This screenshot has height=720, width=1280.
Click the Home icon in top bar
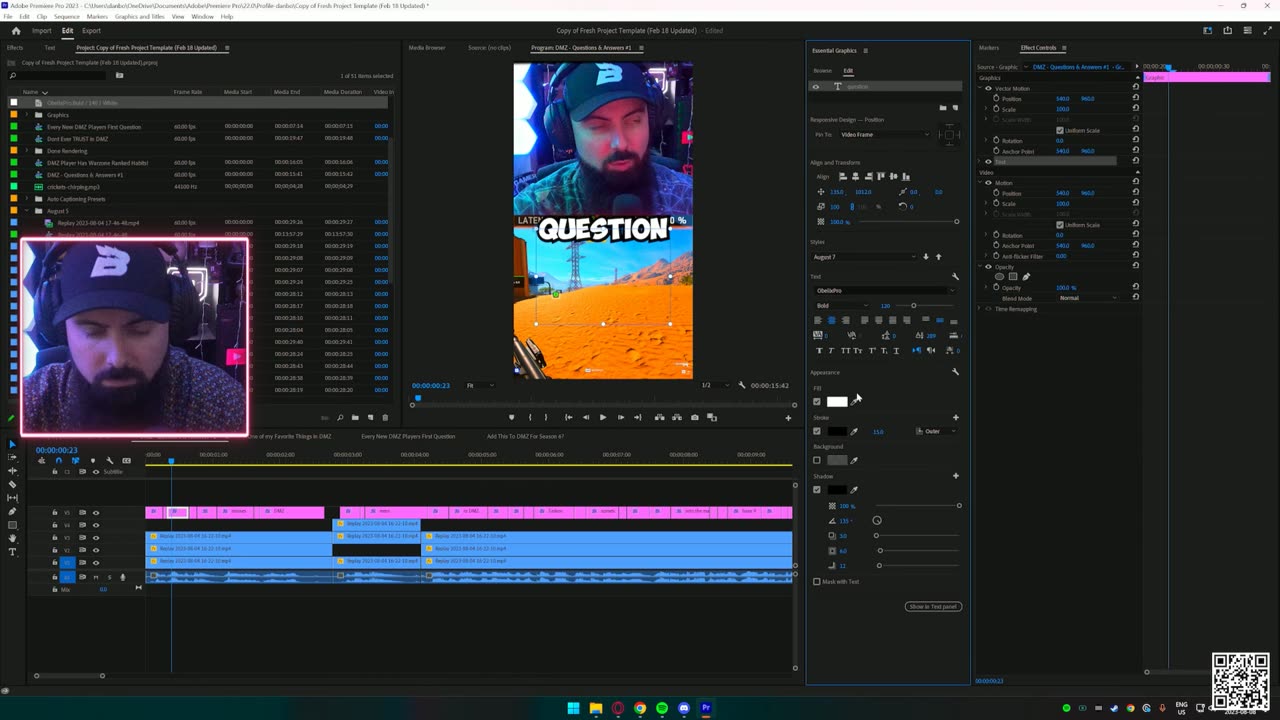(16, 31)
